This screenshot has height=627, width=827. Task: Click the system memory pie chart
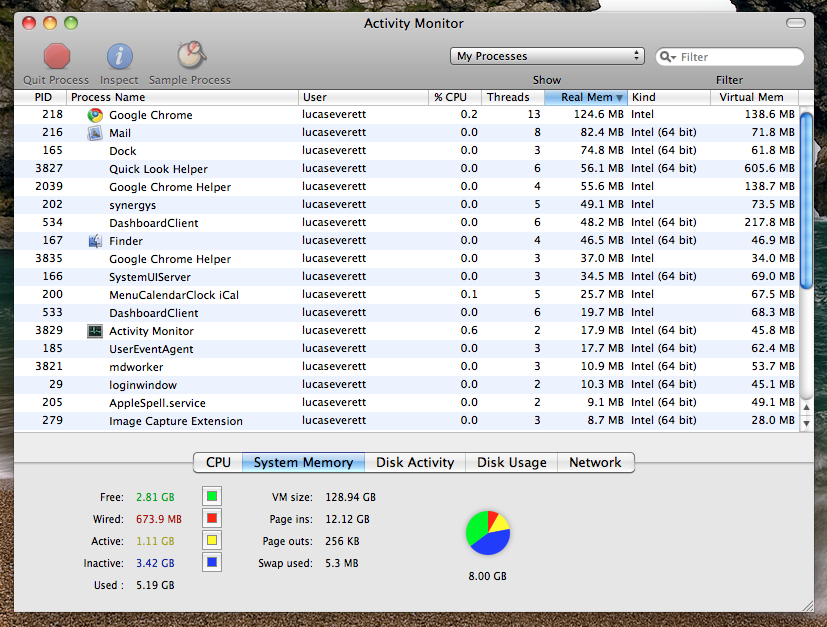point(488,533)
